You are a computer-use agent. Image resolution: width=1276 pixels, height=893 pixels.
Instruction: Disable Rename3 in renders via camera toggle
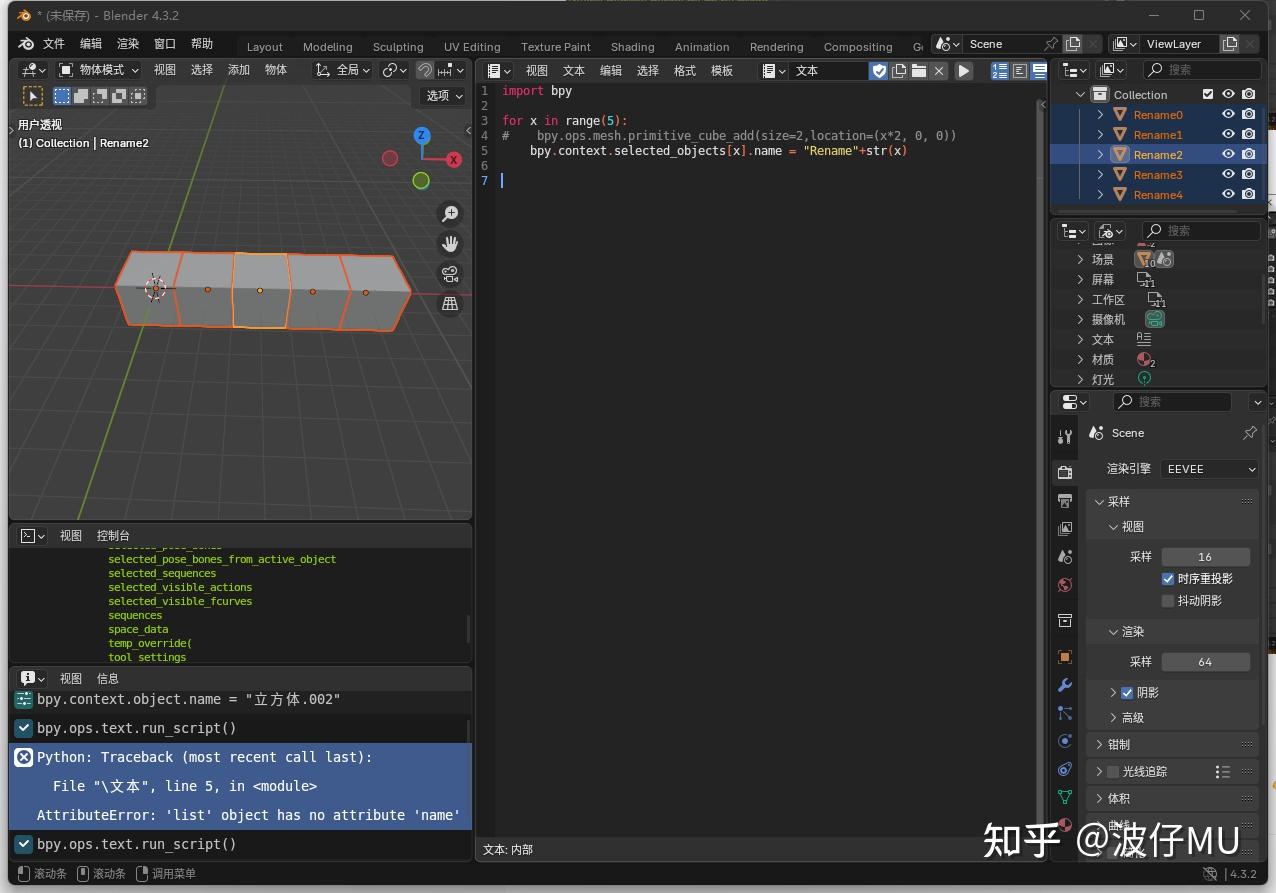tap(1249, 174)
